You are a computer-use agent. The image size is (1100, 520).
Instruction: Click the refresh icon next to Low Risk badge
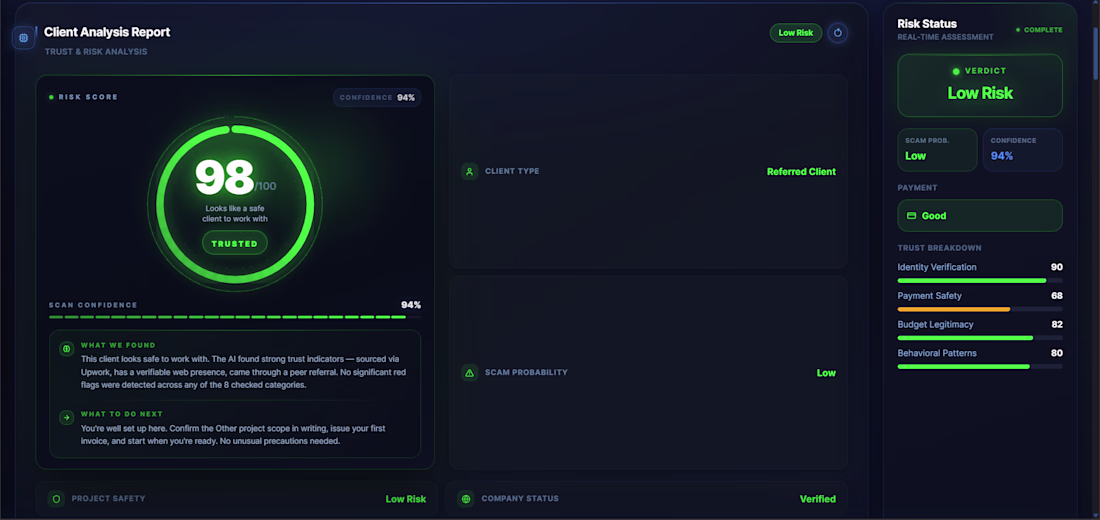(x=838, y=33)
